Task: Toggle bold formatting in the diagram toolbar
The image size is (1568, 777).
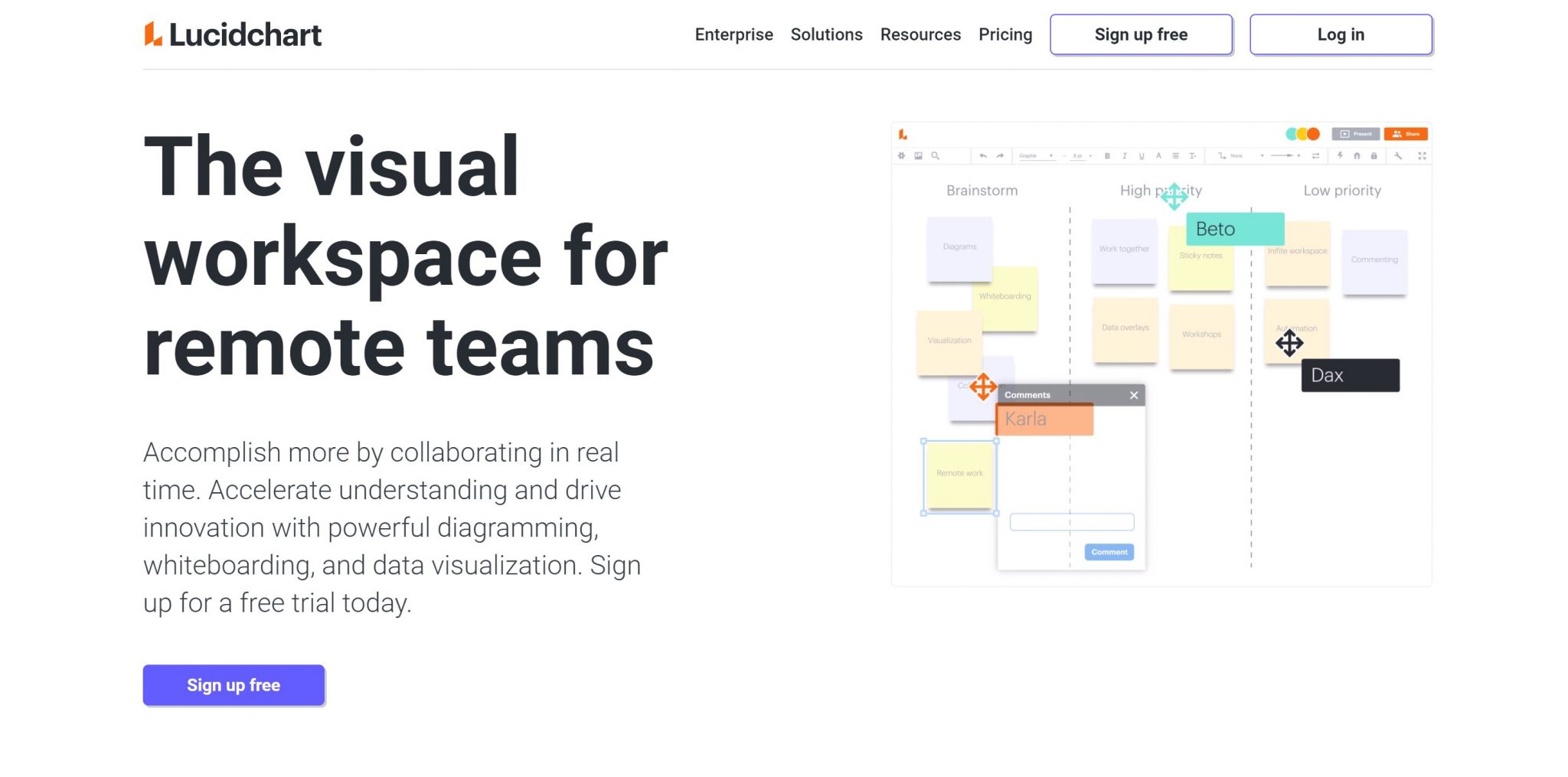Action: (x=1107, y=155)
